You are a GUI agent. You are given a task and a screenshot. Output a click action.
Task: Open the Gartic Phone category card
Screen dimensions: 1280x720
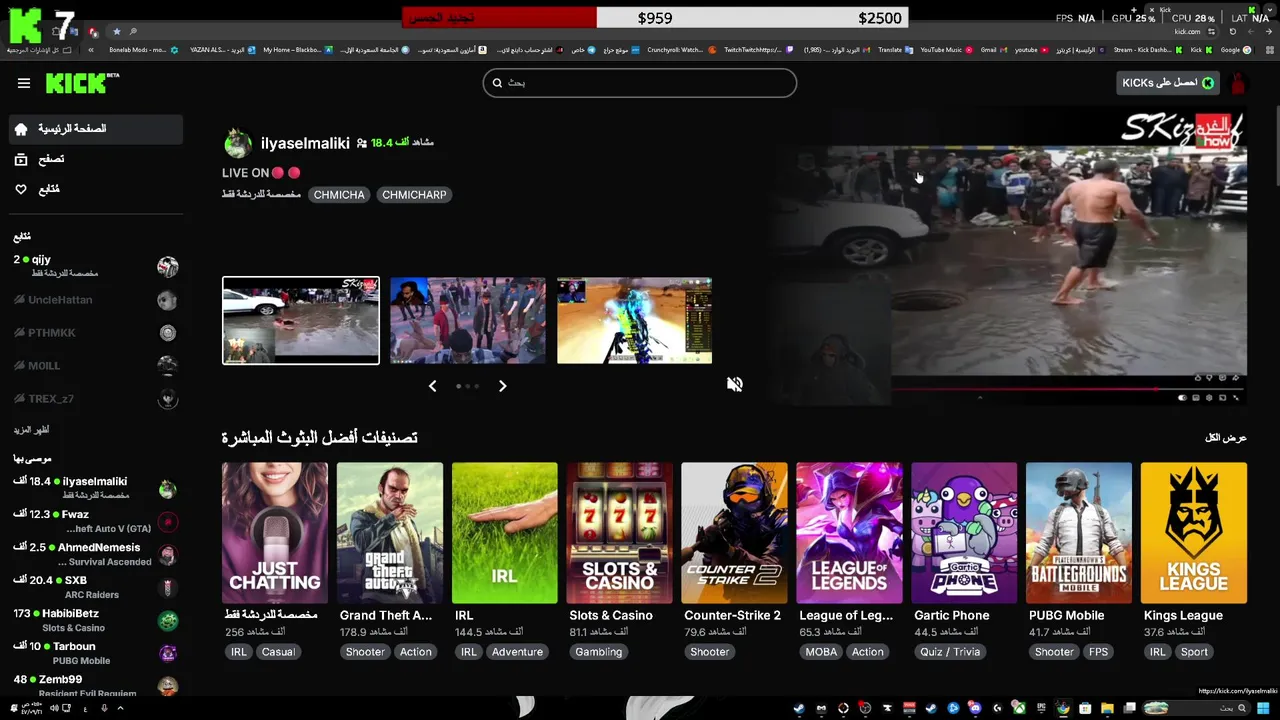click(964, 533)
